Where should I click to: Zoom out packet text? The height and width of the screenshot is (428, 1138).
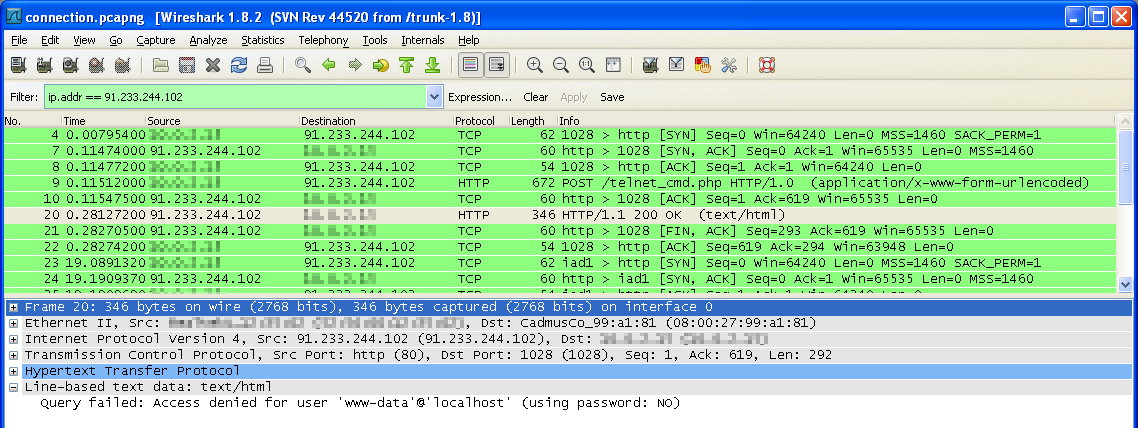coord(561,65)
